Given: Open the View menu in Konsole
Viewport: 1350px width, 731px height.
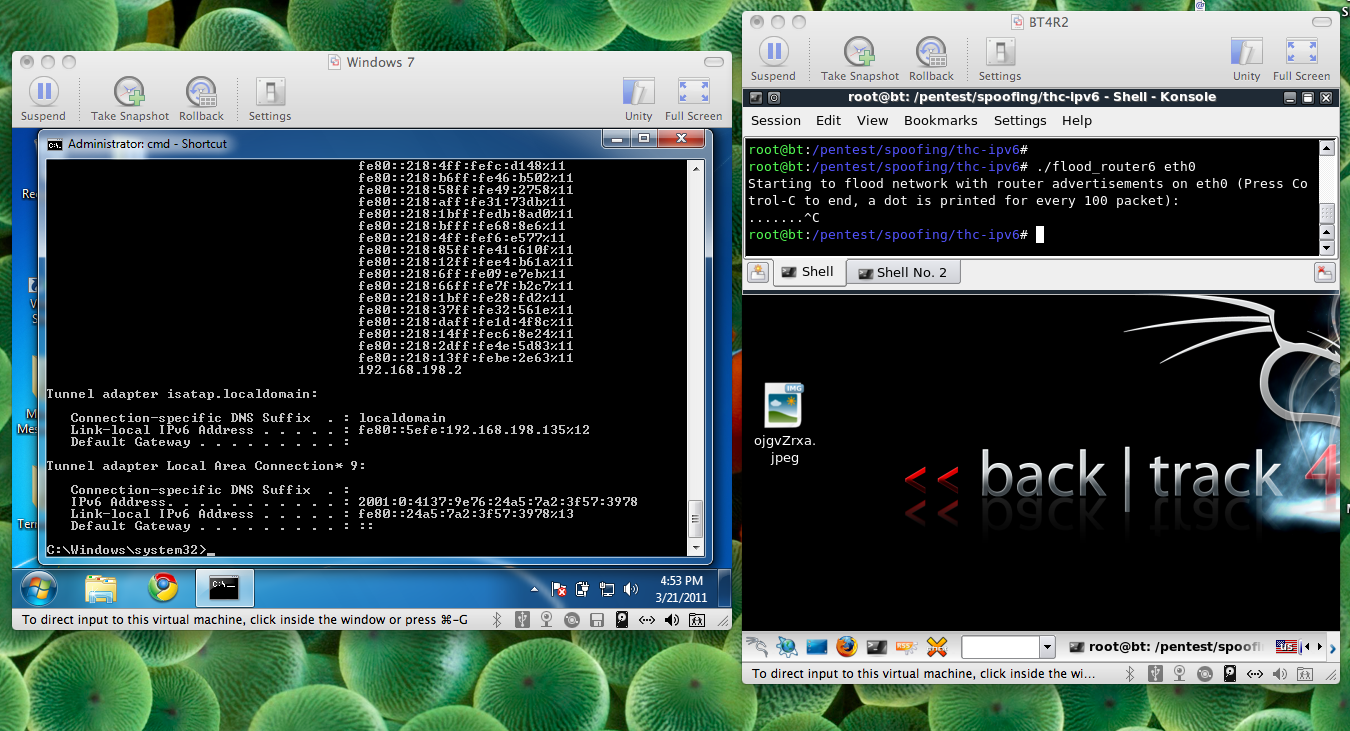Looking at the screenshot, I should (x=872, y=120).
